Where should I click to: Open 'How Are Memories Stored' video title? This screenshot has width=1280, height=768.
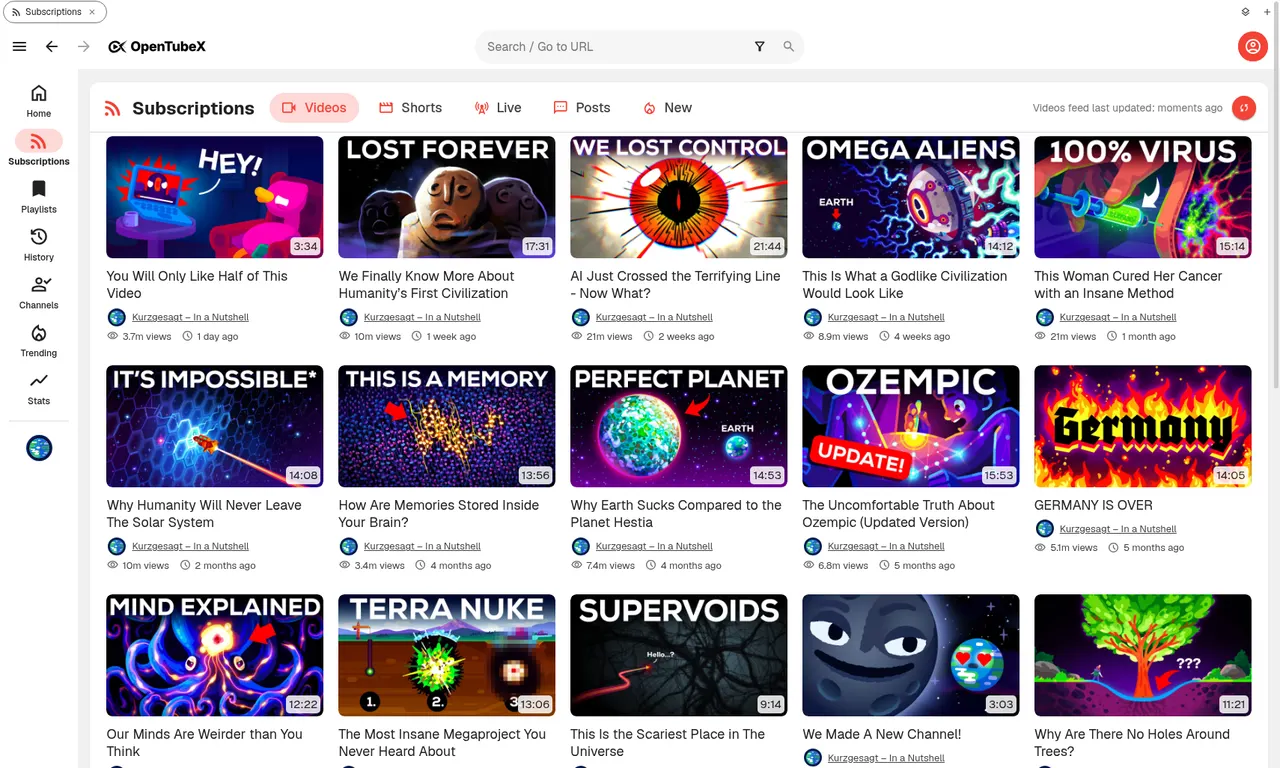point(439,514)
